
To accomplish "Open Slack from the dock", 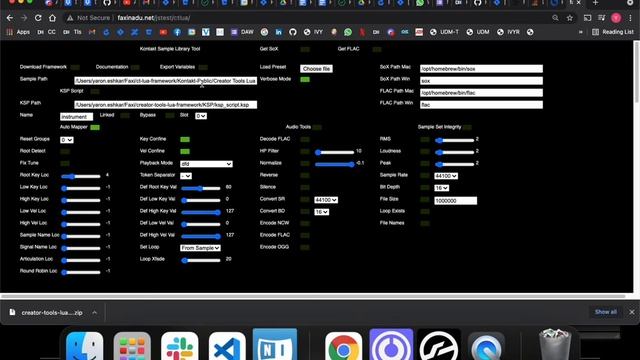I will [x=180, y=347].
